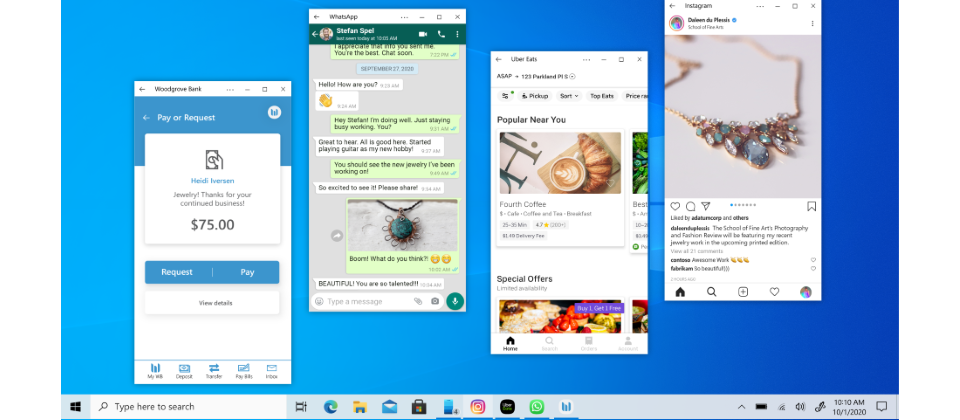This screenshot has height=420, width=960.
Task: Open Instagram from the taskbar
Action: click(x=478, y=407)
